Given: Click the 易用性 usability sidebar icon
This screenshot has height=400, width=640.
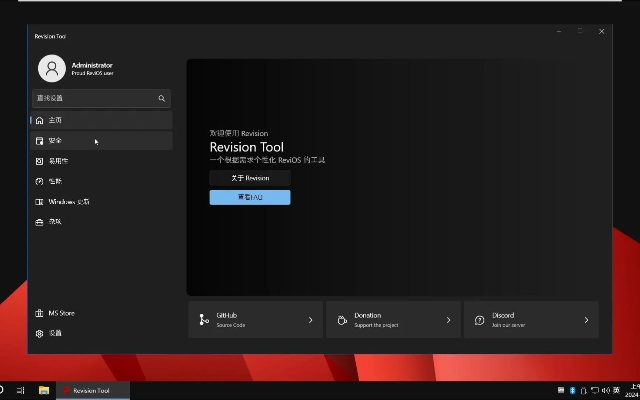Looking at the screenshot, I should 40,161.
